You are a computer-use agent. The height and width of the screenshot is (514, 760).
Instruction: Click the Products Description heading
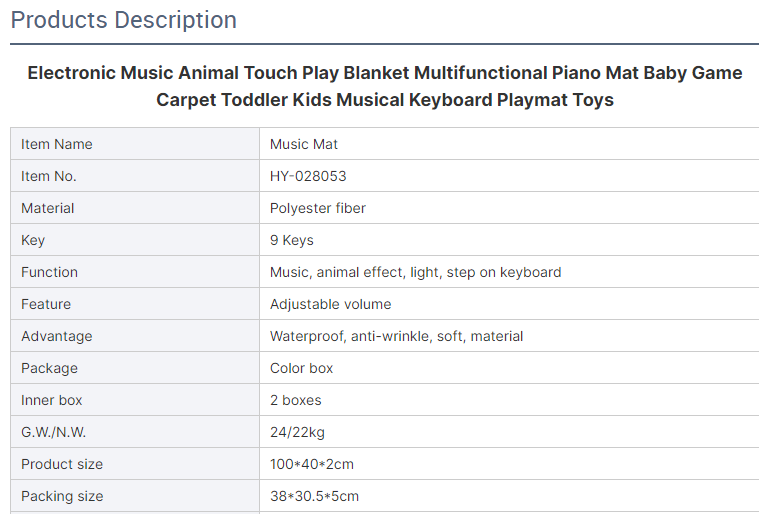pos(124,20)
